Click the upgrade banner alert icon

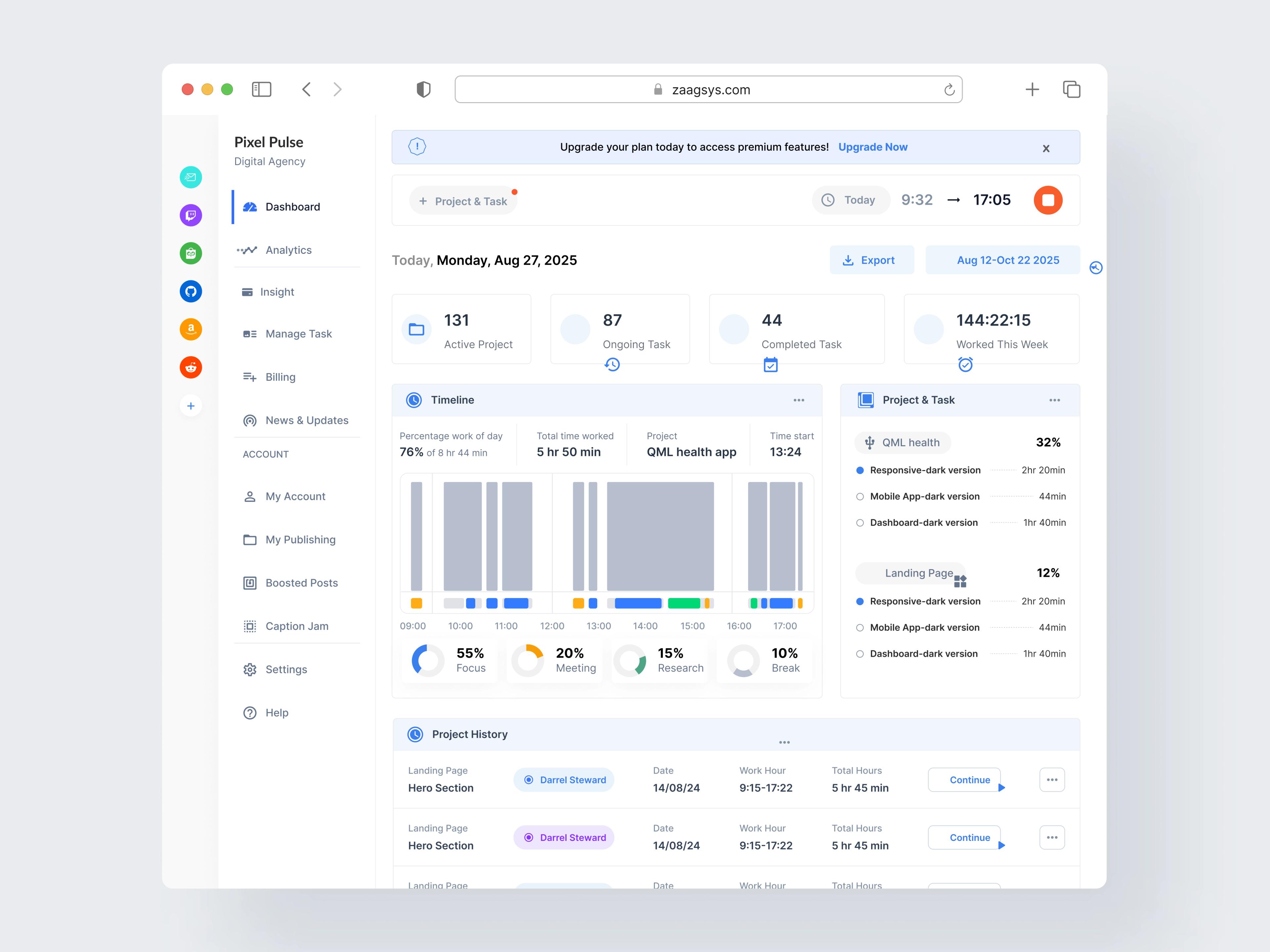point(417,146)
